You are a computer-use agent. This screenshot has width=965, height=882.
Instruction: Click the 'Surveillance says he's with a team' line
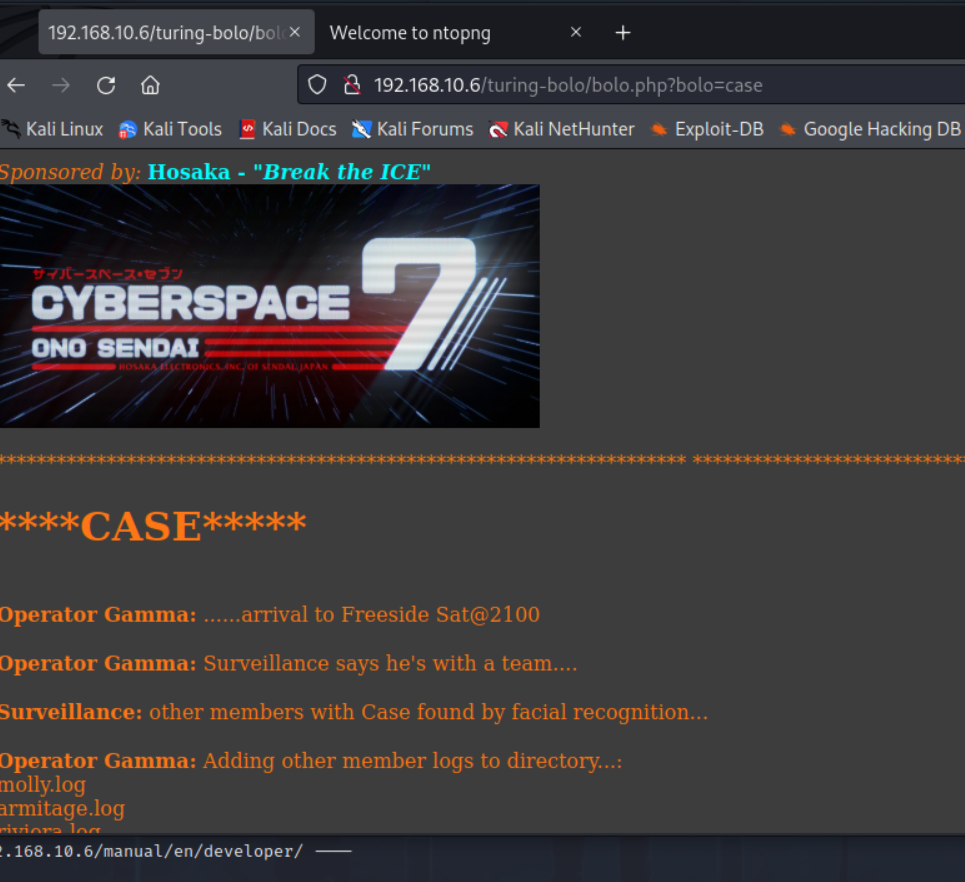click(289, 663)
